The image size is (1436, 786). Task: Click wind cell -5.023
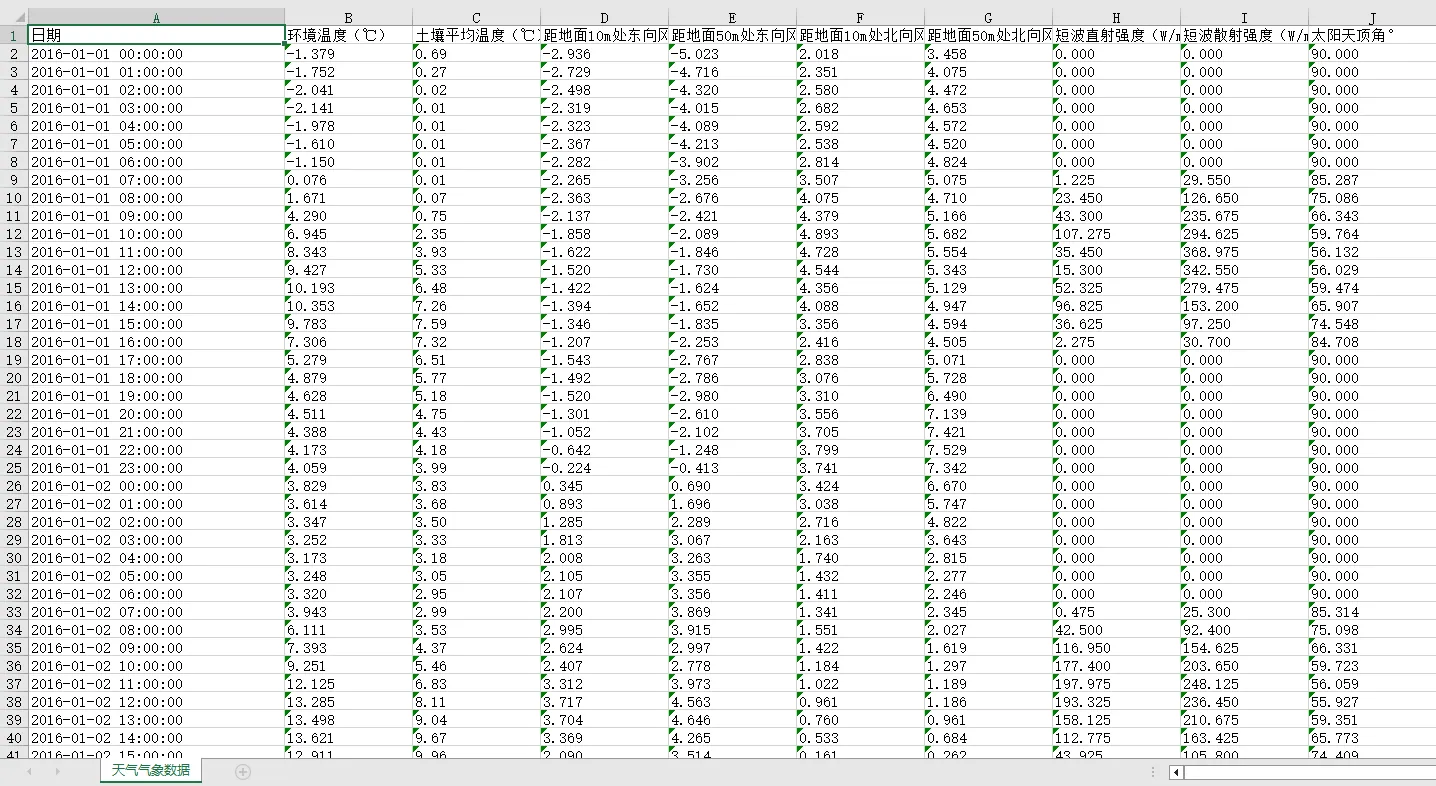coord(732,54)
